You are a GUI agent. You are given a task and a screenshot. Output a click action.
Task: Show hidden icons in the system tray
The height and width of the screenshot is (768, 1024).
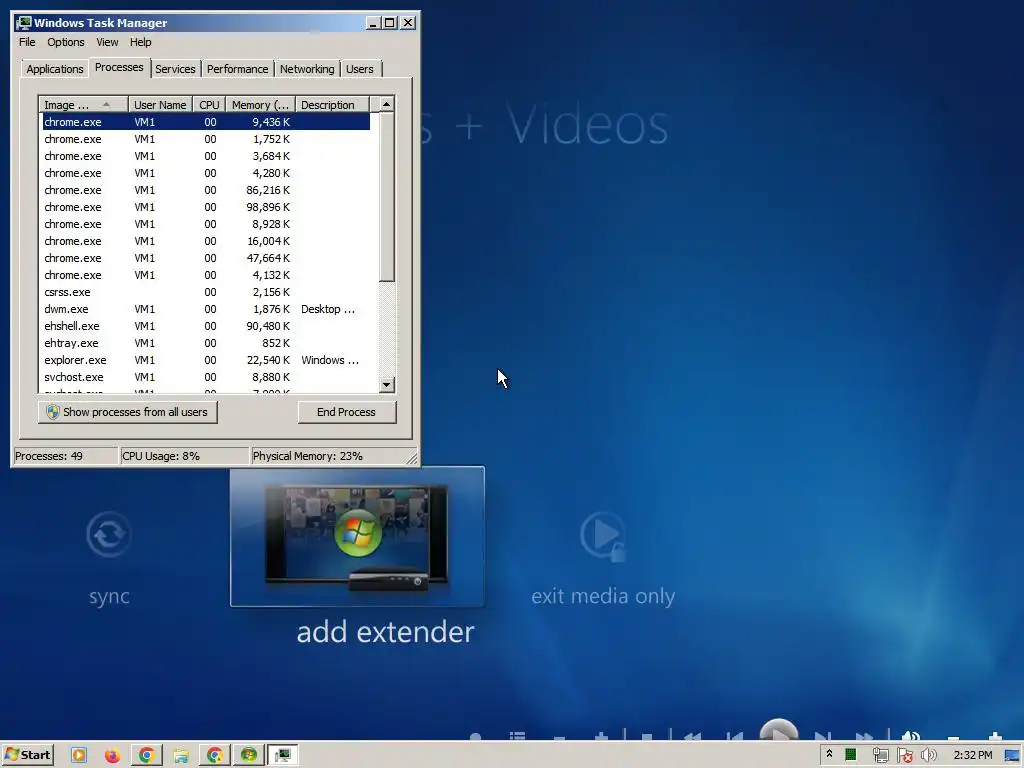(x=829, y=754)
